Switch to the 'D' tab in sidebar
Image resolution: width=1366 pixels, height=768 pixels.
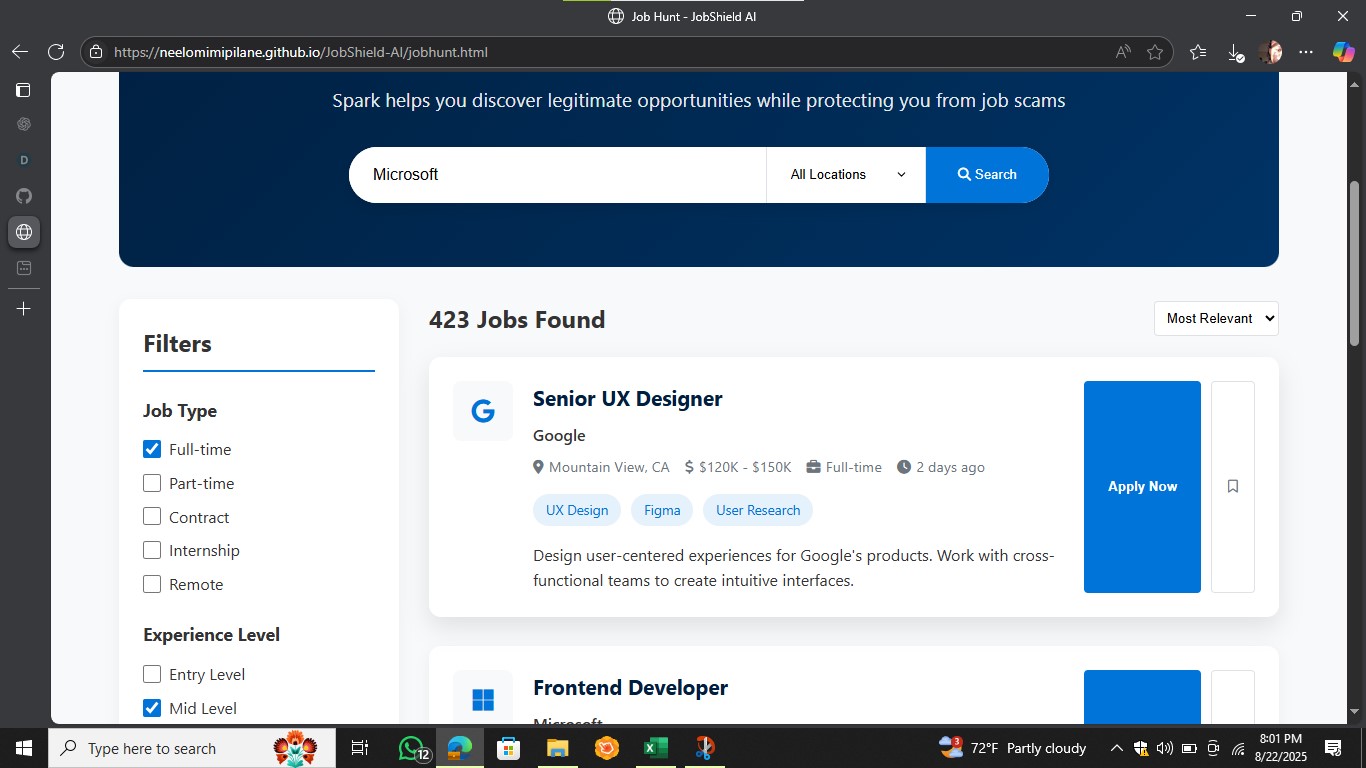(x=24, y=160)
